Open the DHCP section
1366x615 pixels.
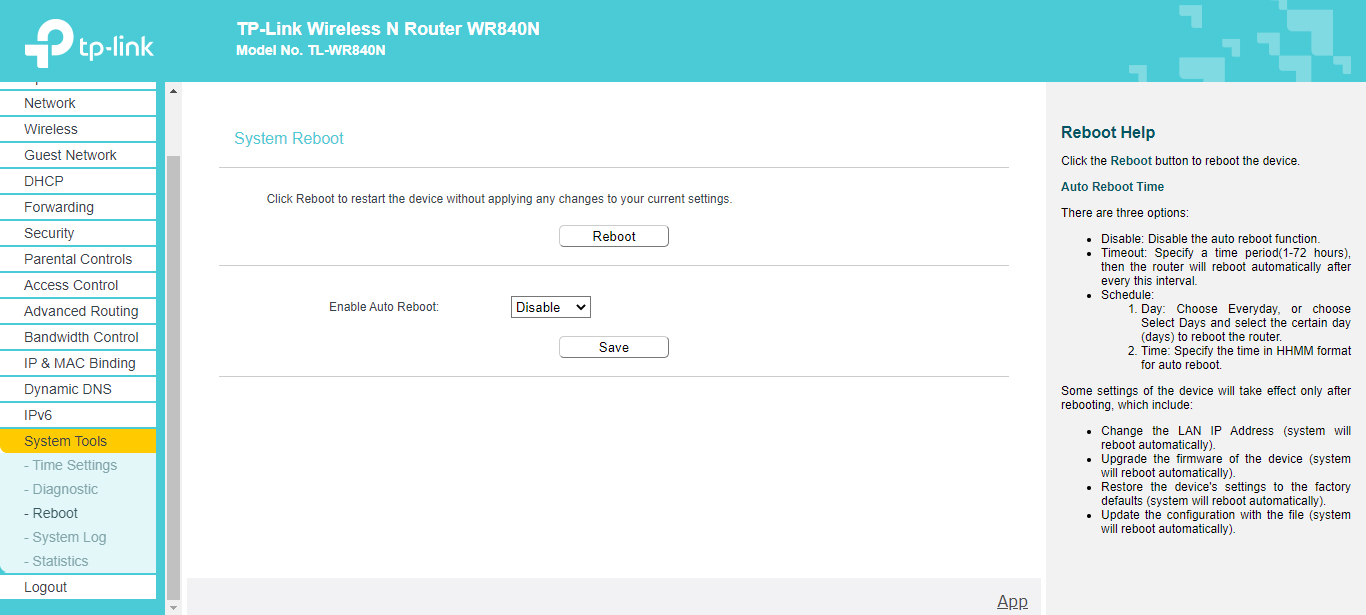(x=44, y=181)
